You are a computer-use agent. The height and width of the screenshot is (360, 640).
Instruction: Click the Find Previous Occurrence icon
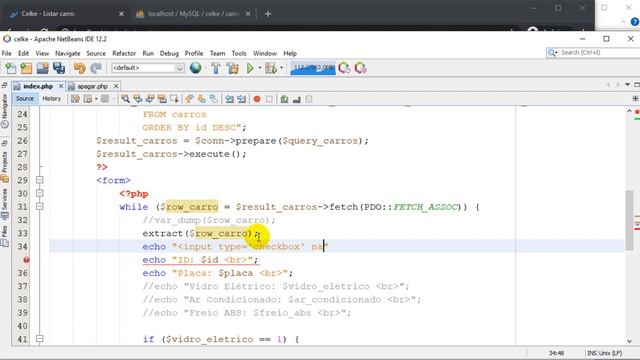(x=138, y=99)
